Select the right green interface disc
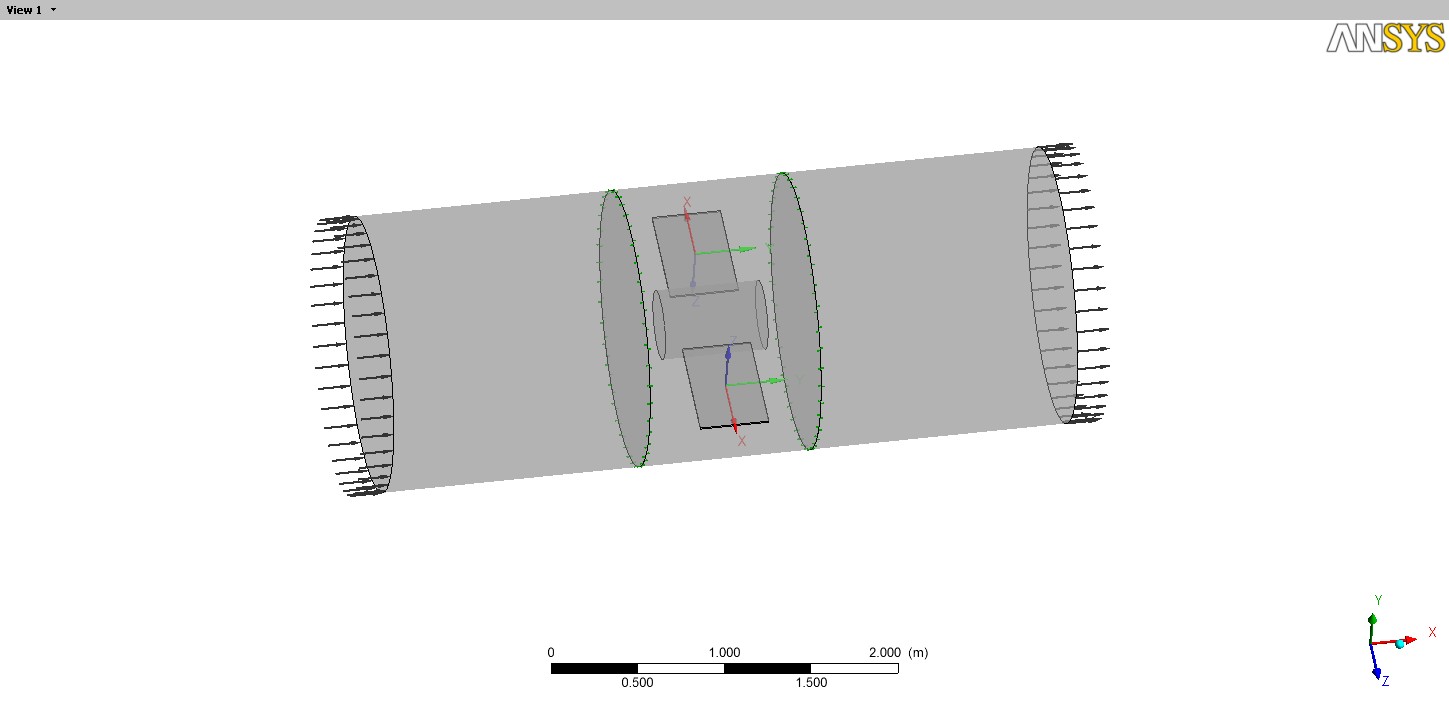The height and width of the screenshot is (708, 1449). [x=796, y=310]
